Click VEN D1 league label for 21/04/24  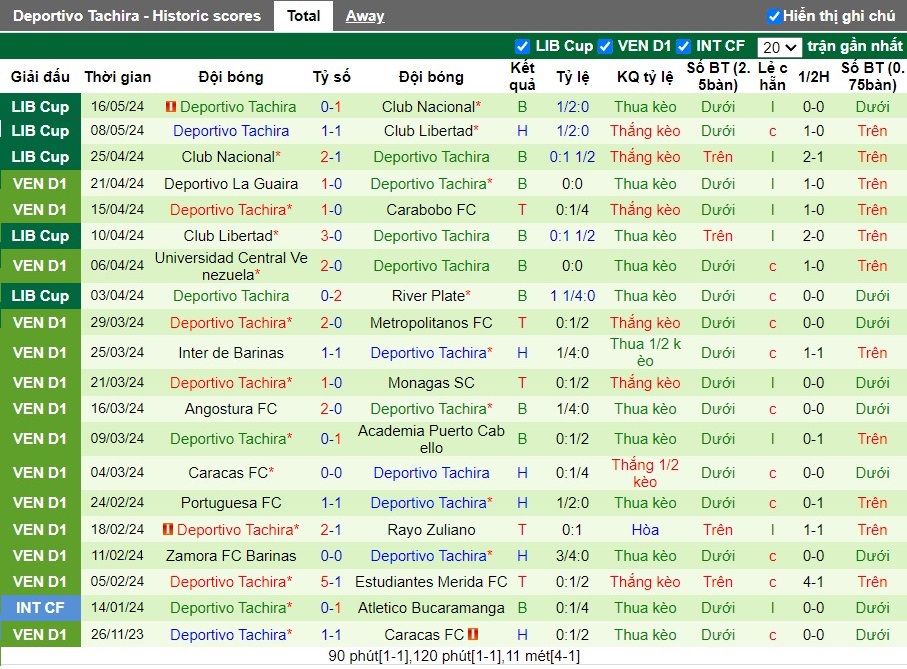click(x=40, y=184)
